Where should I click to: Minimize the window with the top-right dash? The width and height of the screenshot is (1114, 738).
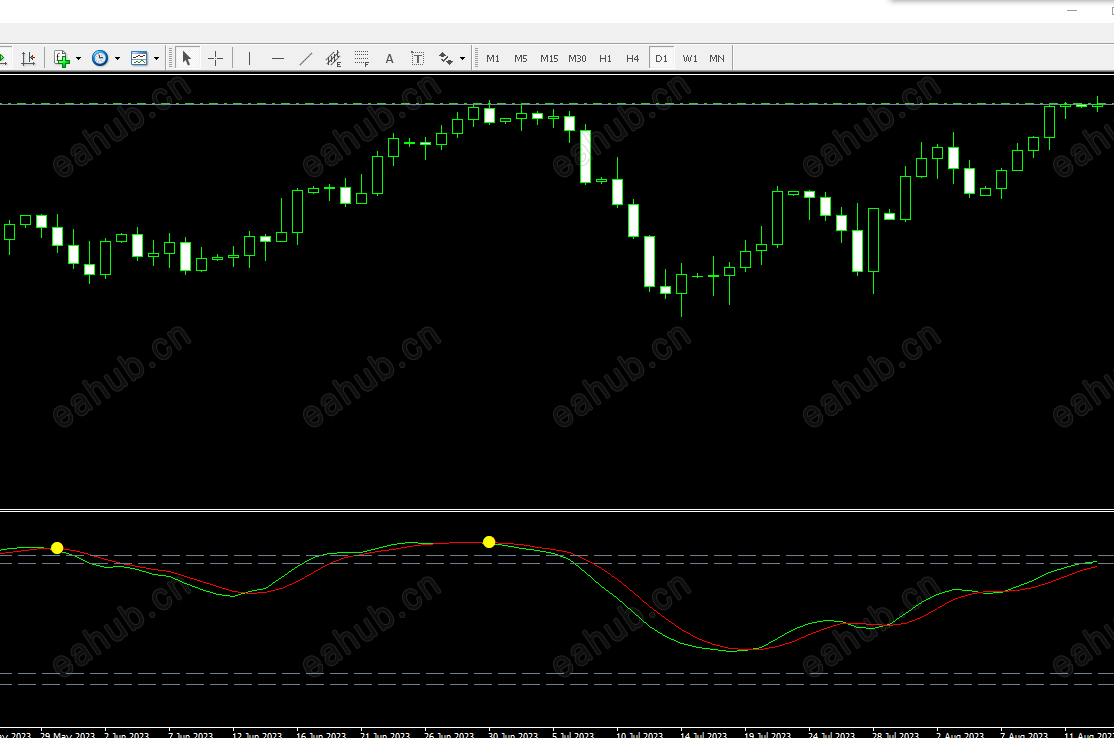1073,11
